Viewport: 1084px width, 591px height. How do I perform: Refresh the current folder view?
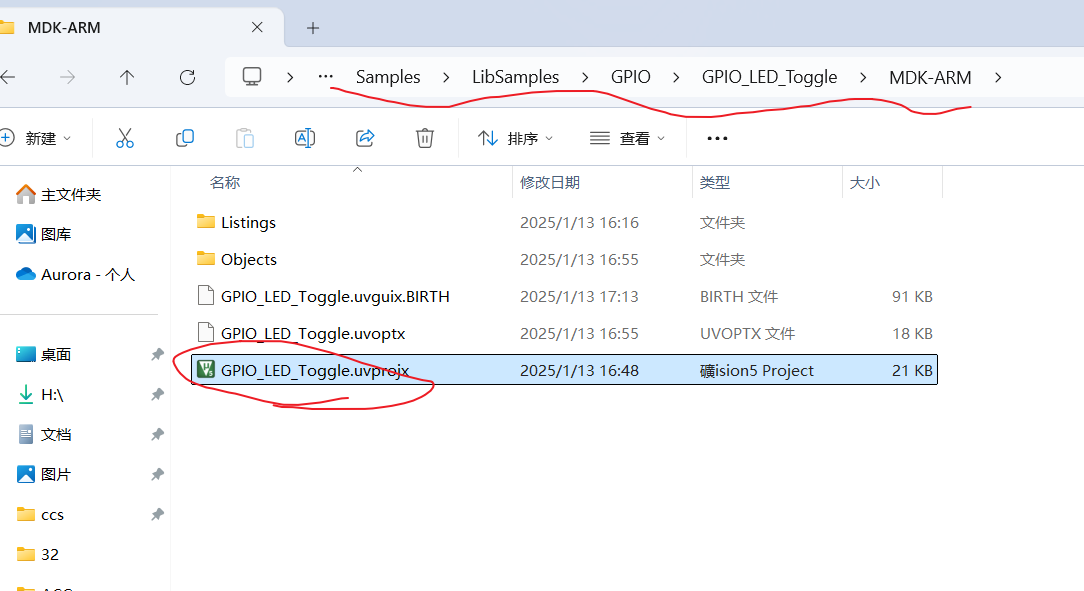click(x=187, y=77)
